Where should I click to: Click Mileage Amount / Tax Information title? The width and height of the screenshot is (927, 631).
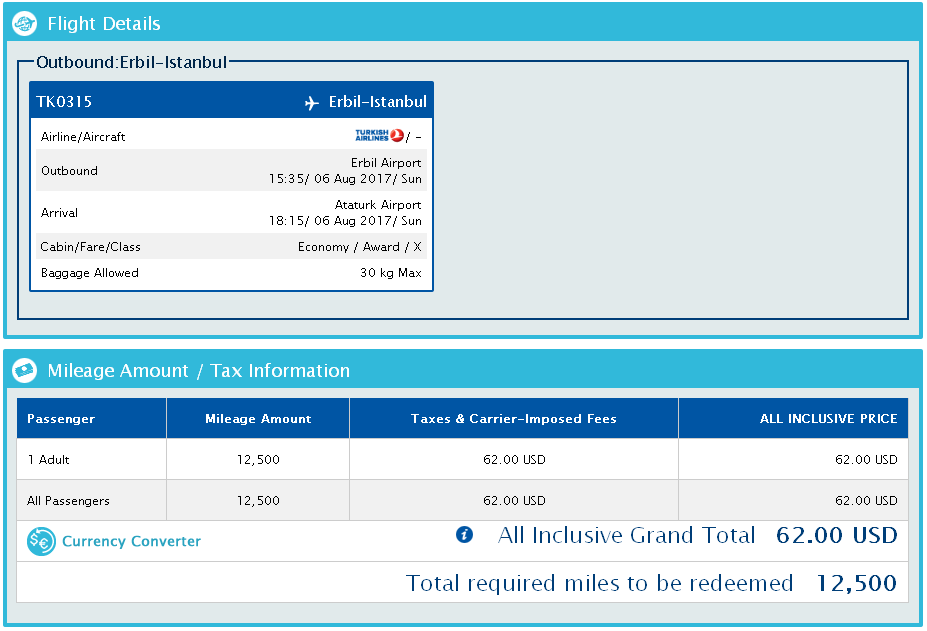[199, 371]
